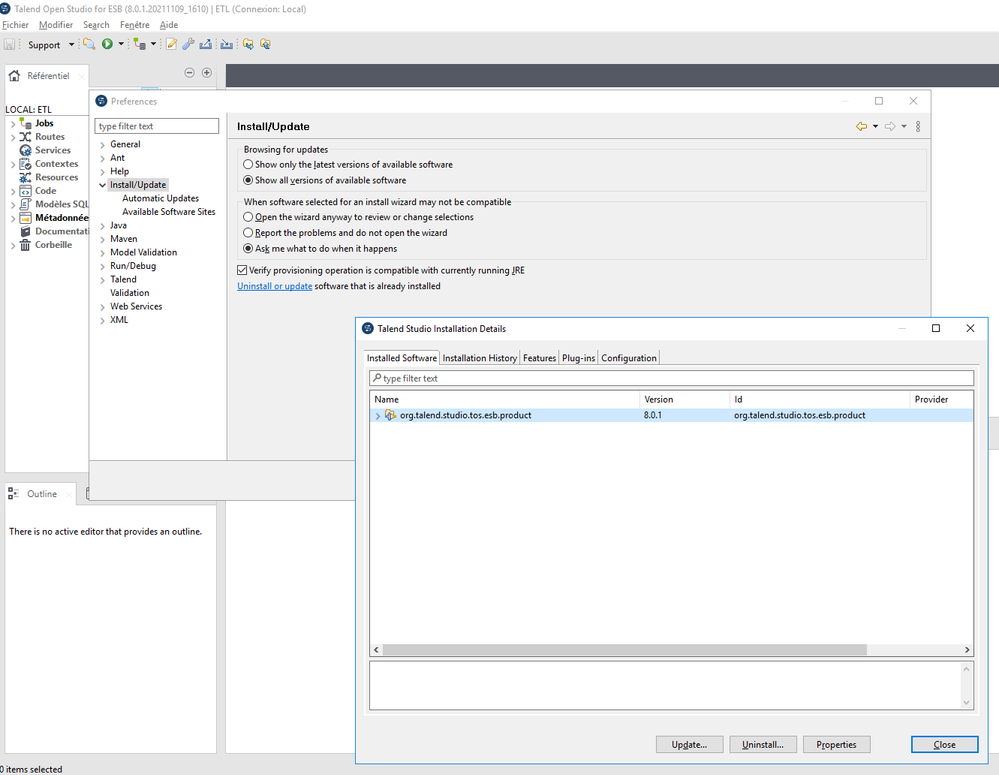Expand the org.talend.studio.tos.esb.product row

(378, 416)
